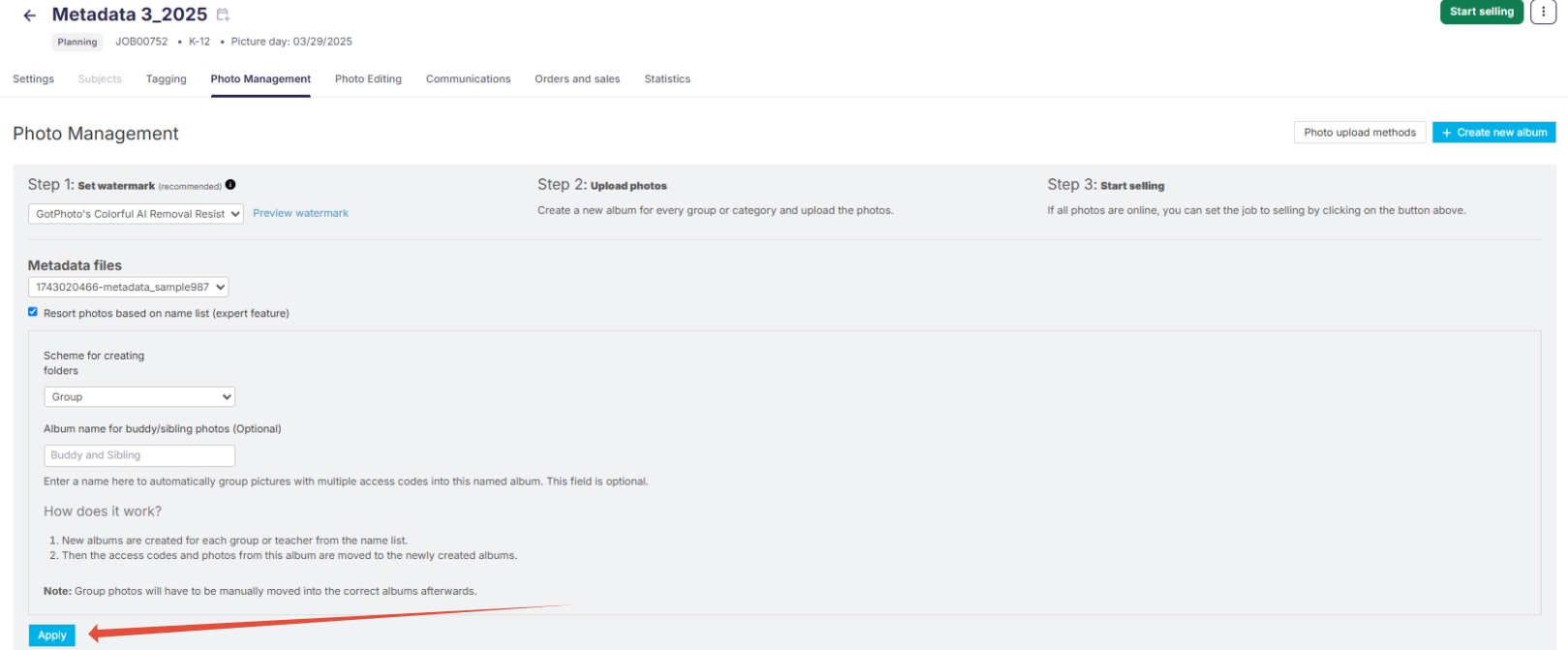
Task: Switch to the Communications tab
Action: pos(468,79)
